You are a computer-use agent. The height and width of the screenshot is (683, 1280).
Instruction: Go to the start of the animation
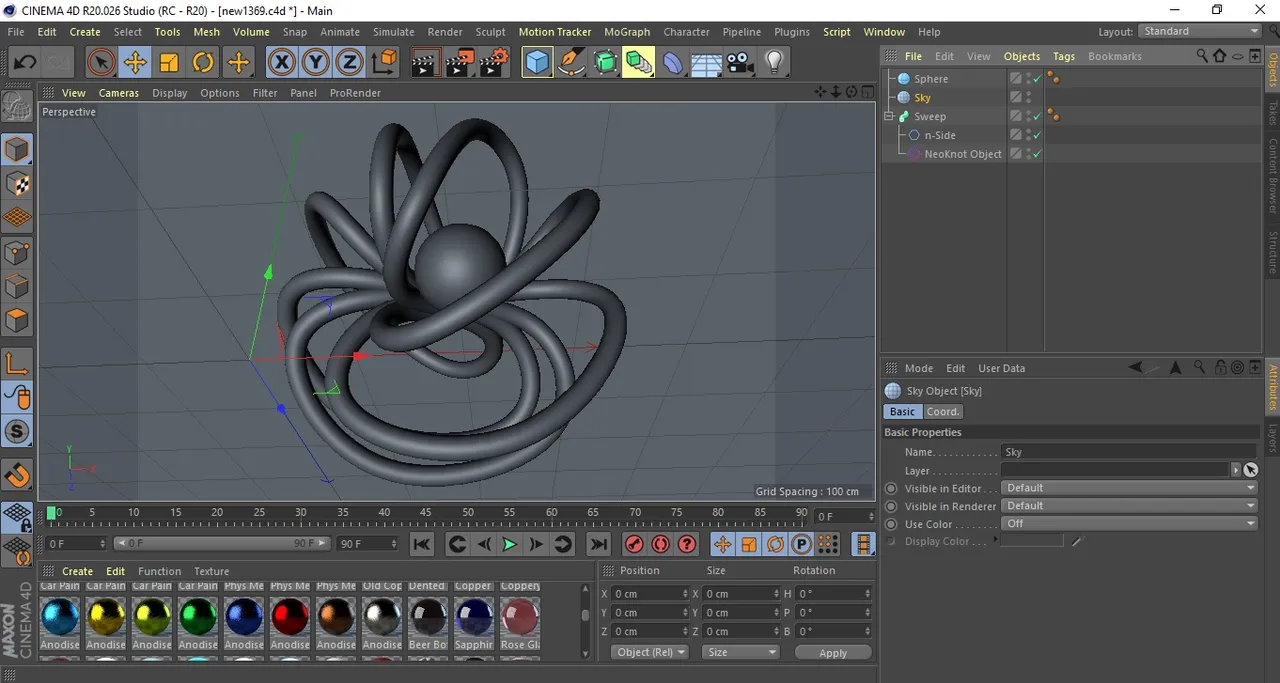pyautogui.click(x=422, y=544)
